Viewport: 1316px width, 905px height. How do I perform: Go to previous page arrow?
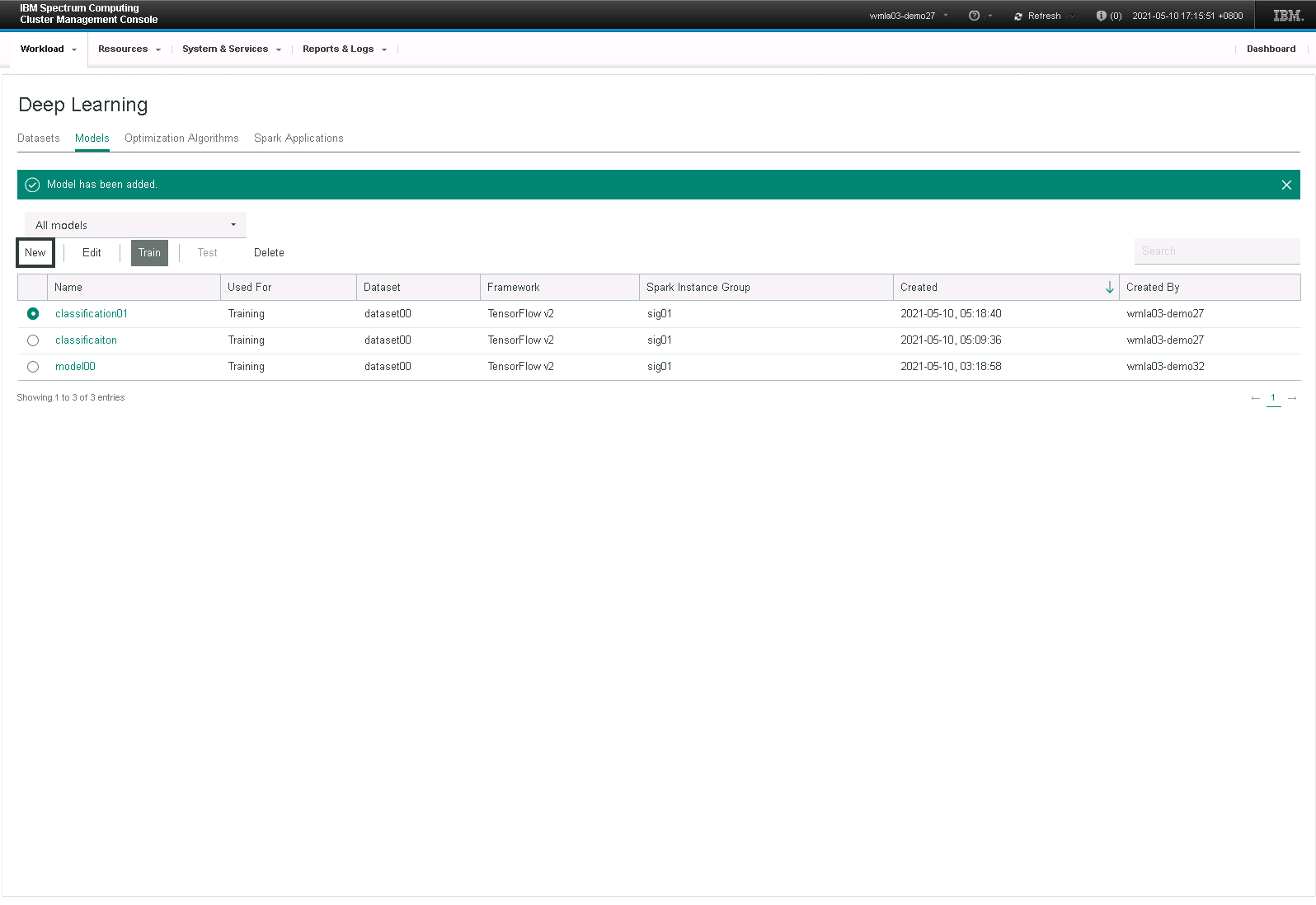coord(1256,398)
